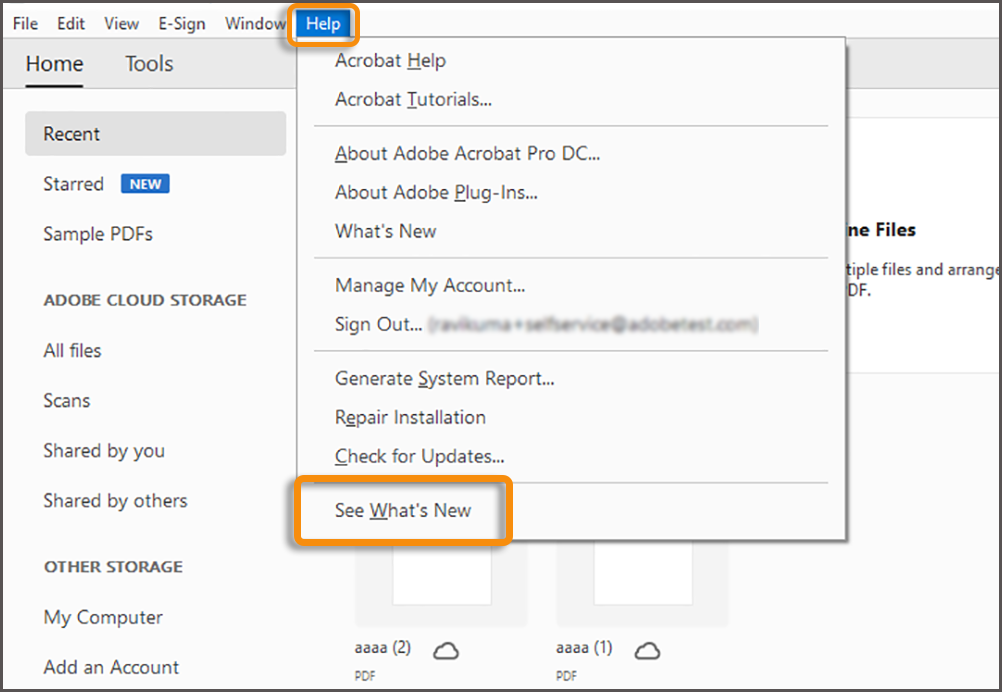Click Manage My Account
Viewport: 1002px width, 692px height.
click(x=430, y=285)
